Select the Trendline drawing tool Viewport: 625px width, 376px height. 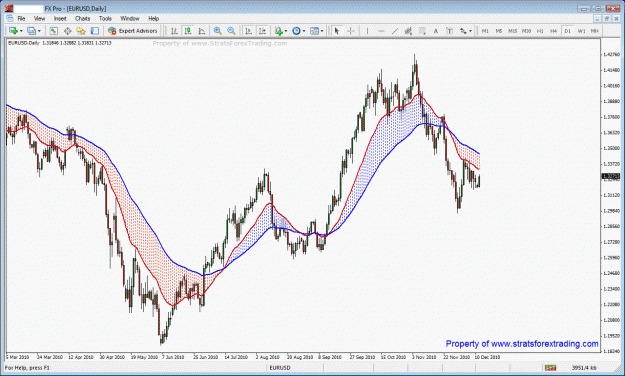point(395,31)
